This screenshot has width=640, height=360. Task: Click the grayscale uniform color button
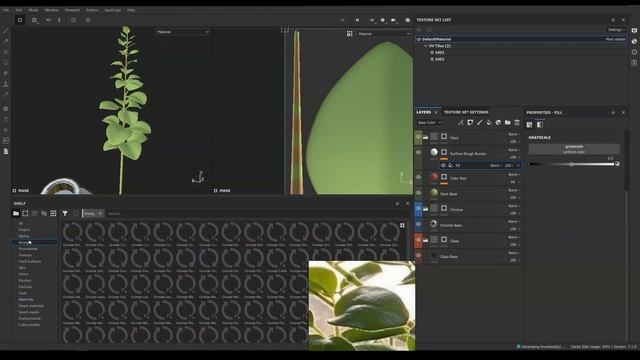coord(574,149)
